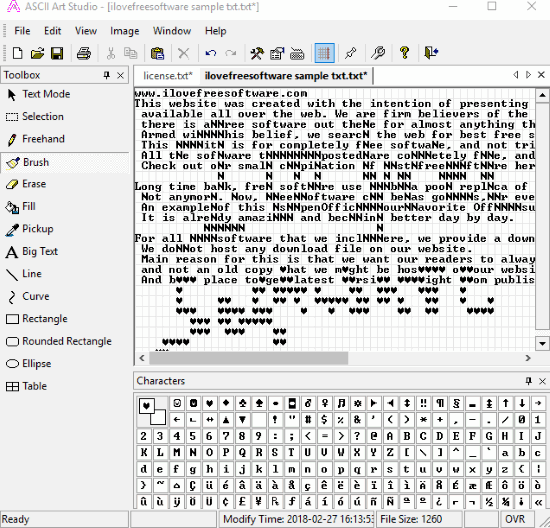Image resolution: width=550 pixels, height=528 pixels.
Task: Click the Modify Time status bar entry
Action: click(297, 519)
